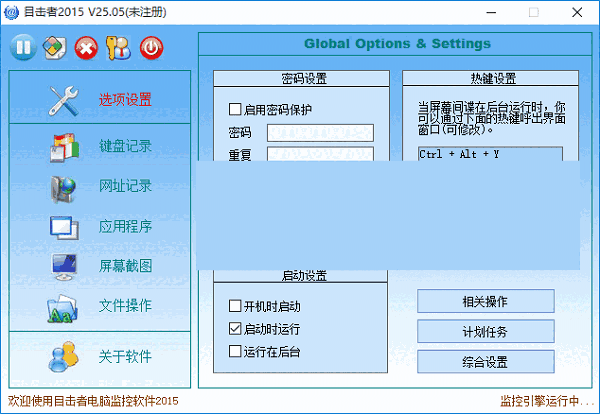Click the people icon beside 关于软件

pyautogui.click(x=64, y=356)
